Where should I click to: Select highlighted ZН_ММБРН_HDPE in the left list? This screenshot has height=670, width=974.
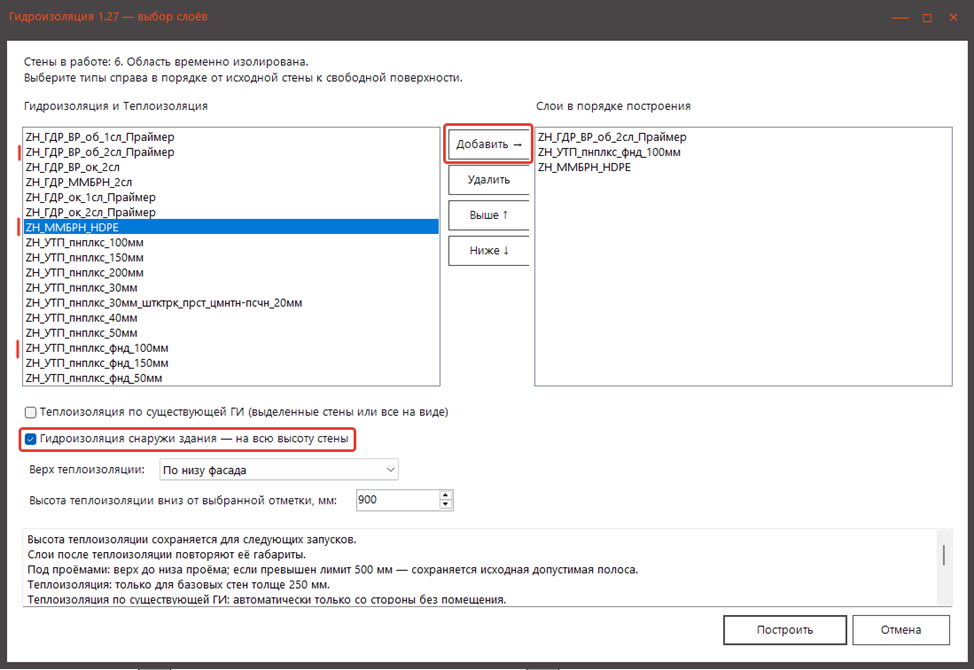click(231, 227)
